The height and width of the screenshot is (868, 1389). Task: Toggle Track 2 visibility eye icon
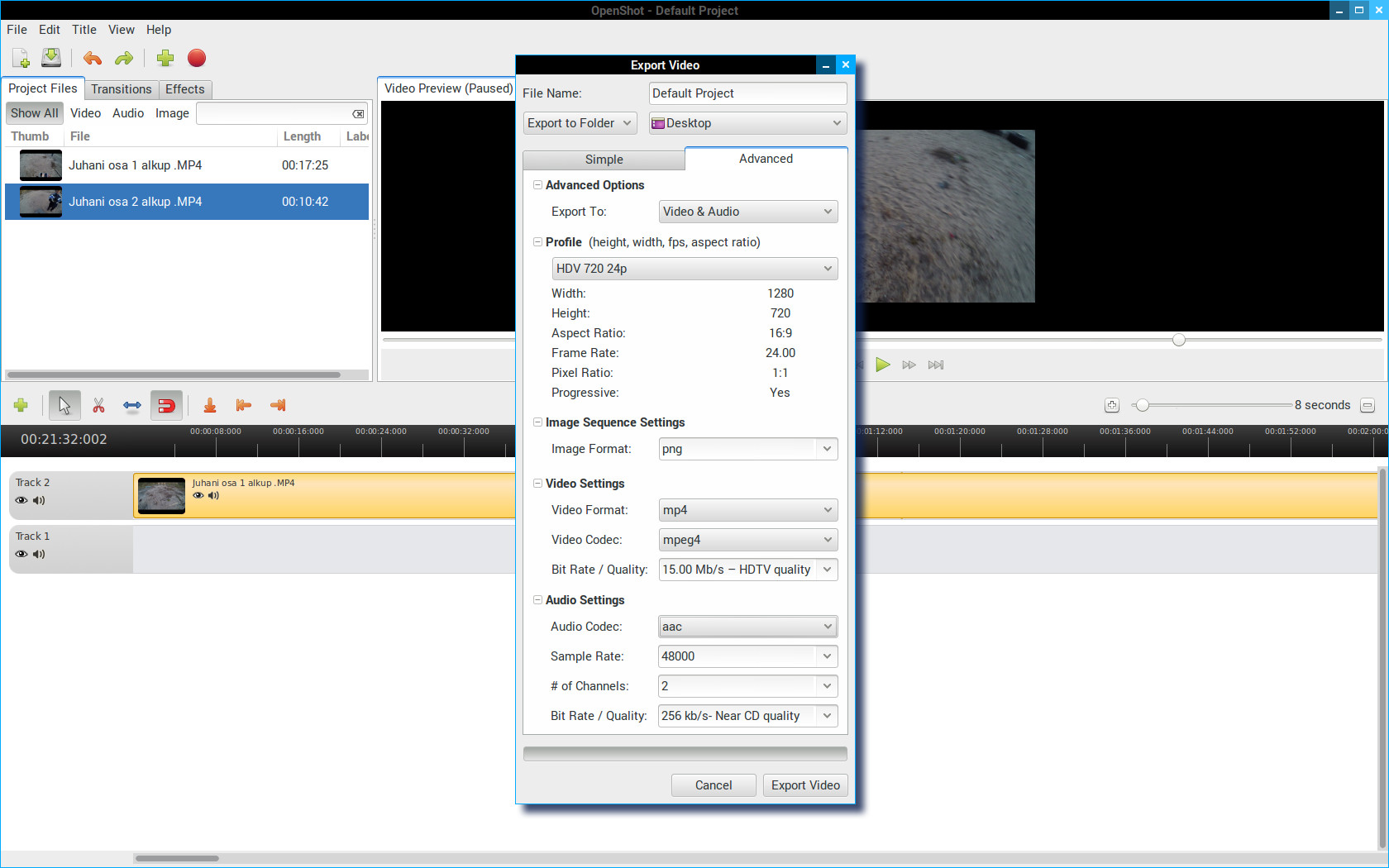click(x=21, y=500)
